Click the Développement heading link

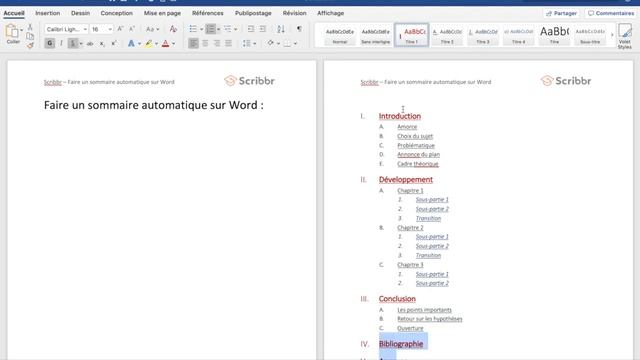click(x=406, y=180)
